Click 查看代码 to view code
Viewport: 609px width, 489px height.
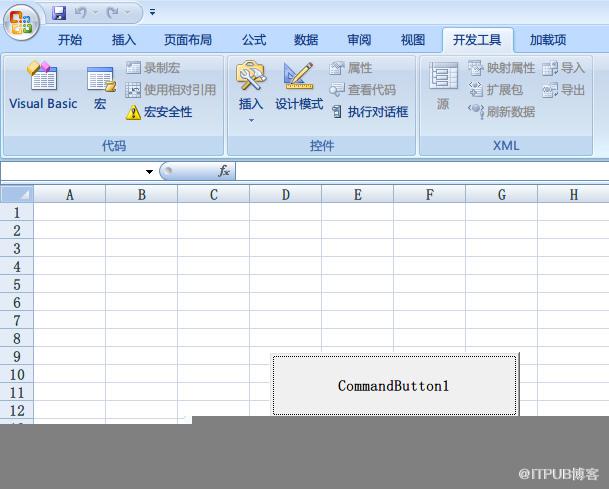coord(362,90)
